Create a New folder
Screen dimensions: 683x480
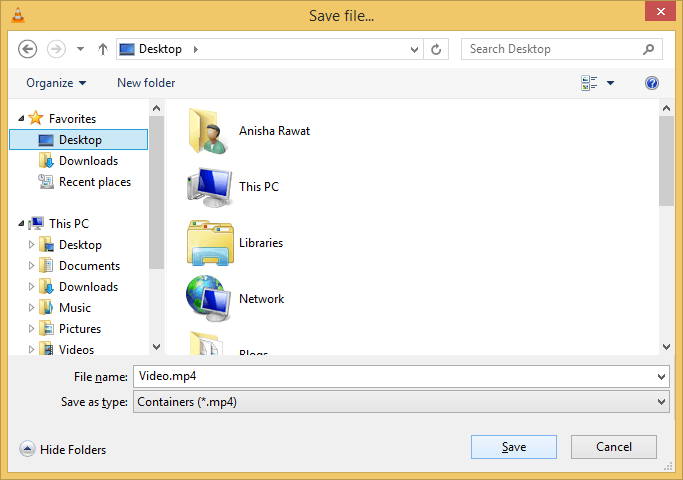tap(146, 83)
